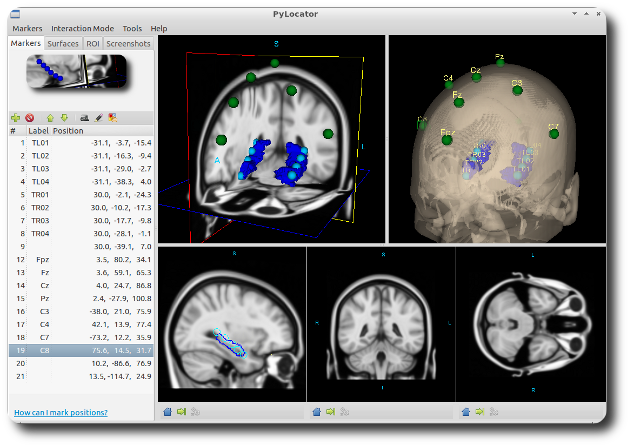Screen dimensions: 630x447
Task: Click the label/rename icon in marker toolbar
Action: [84, 118]
